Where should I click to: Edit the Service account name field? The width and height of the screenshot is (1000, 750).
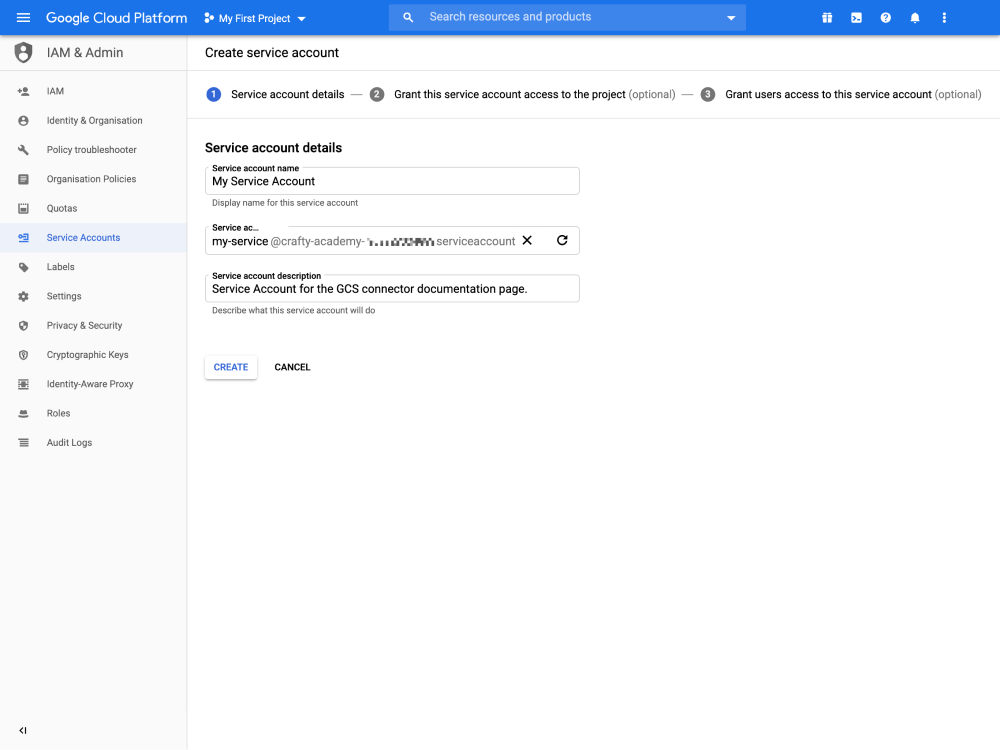coord(392,182)
